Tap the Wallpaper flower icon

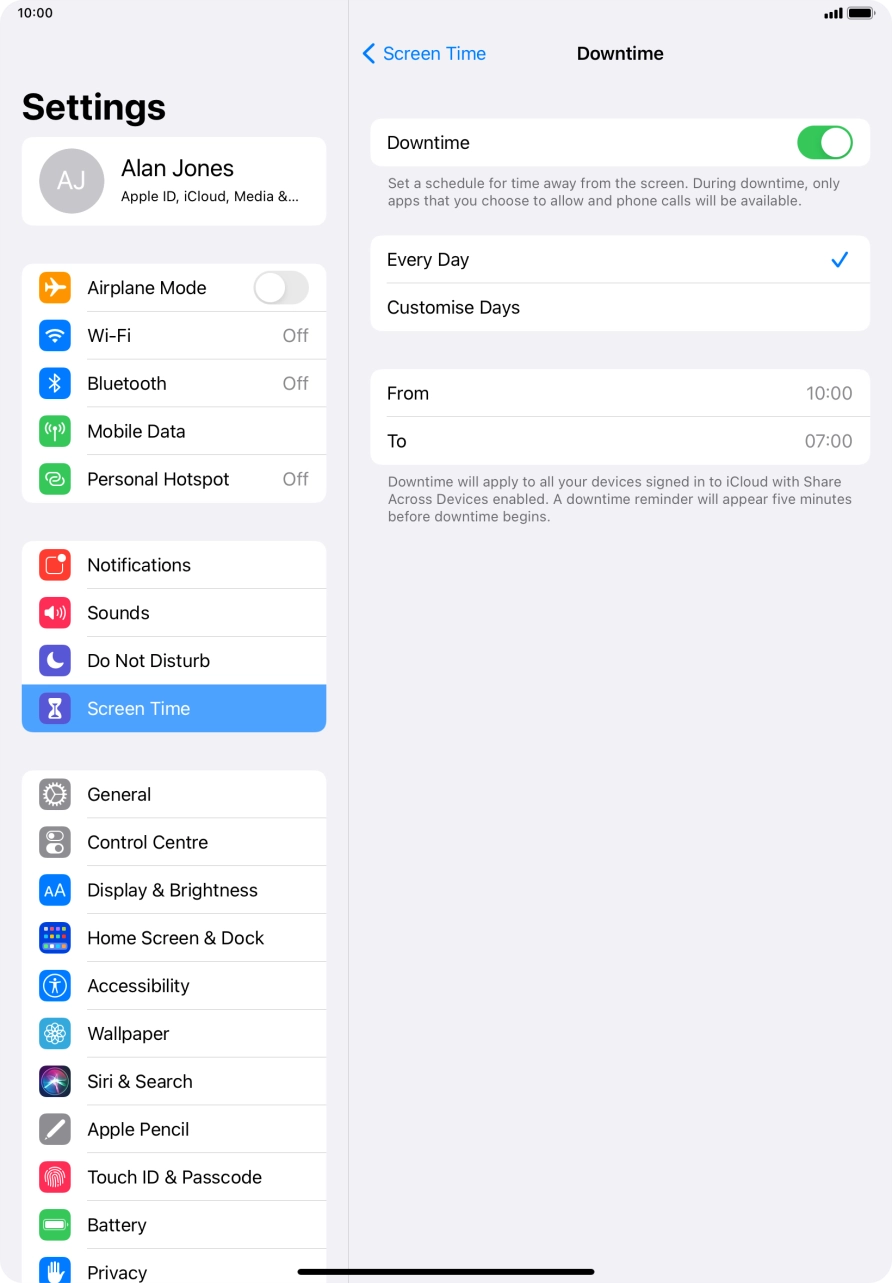[x=55, y=1034]
